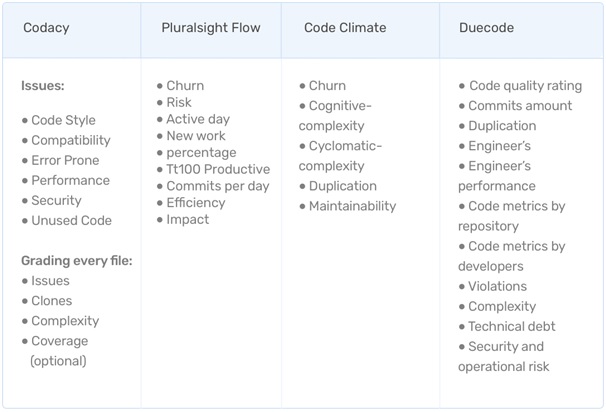Click Security and operational risk item
606x412 pixels.
coord(504,356)
